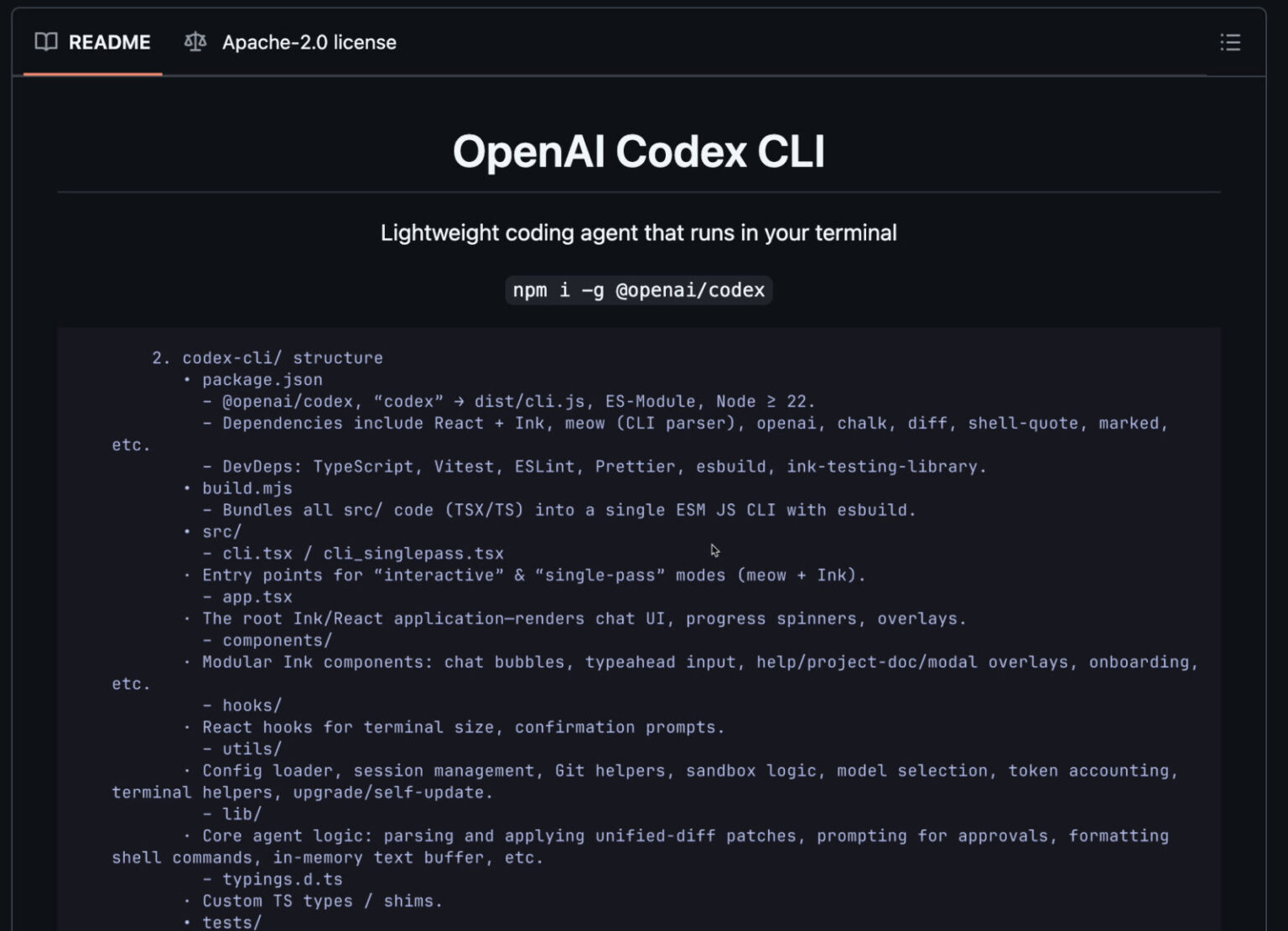Screen dimensions: 1288x931
Task: Click the build.mjs entry
Action: (247, 487)
